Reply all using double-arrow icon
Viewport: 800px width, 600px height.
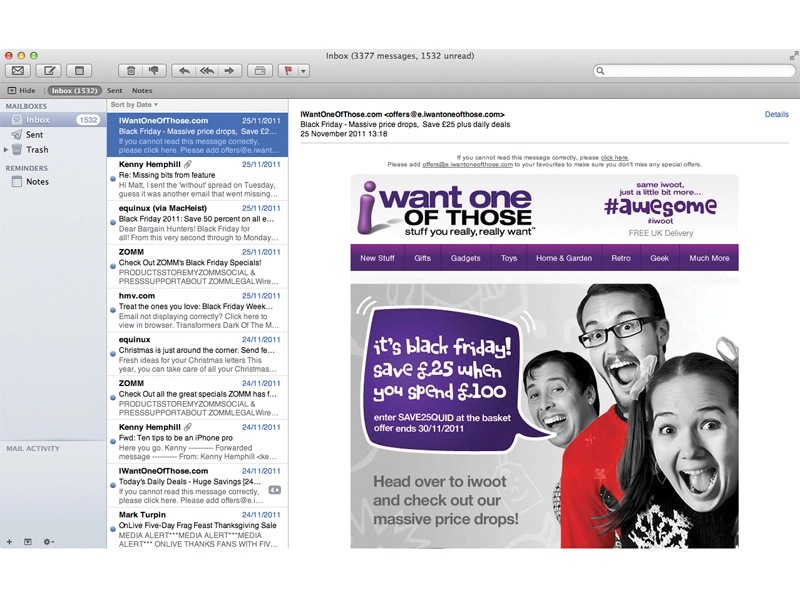click(207, 71)
